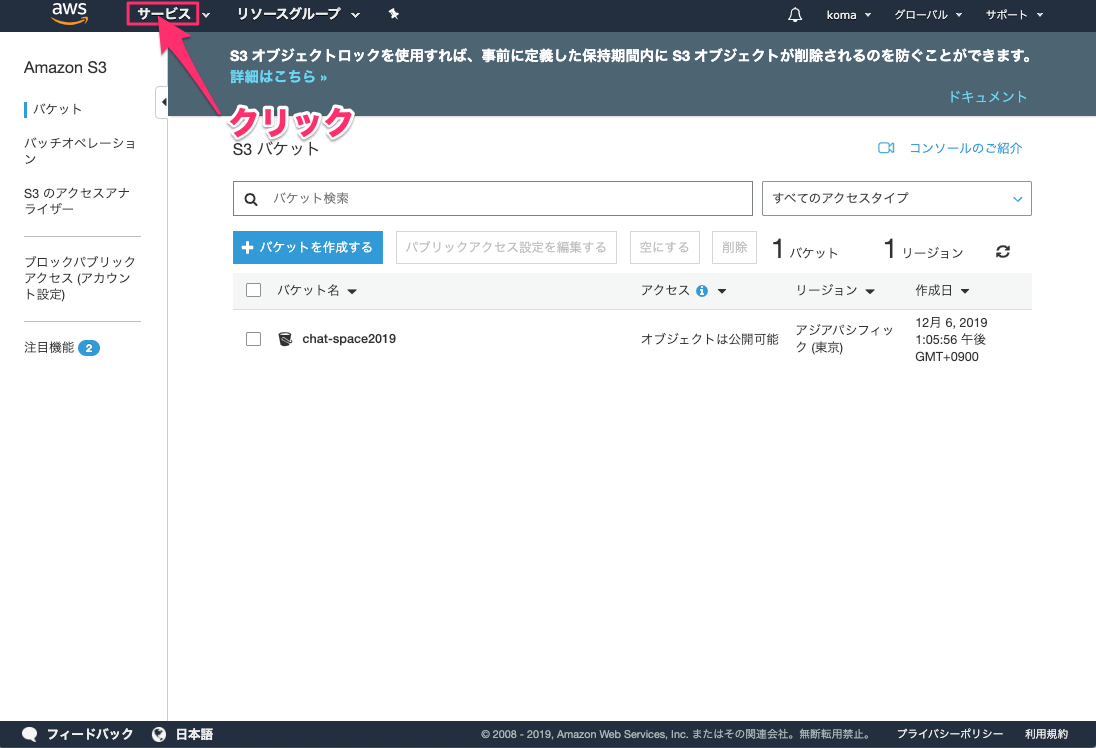Viewport: 1096px width, 748px height.
Task: Click the info icon beside アクセス
Action: (702, 291)
